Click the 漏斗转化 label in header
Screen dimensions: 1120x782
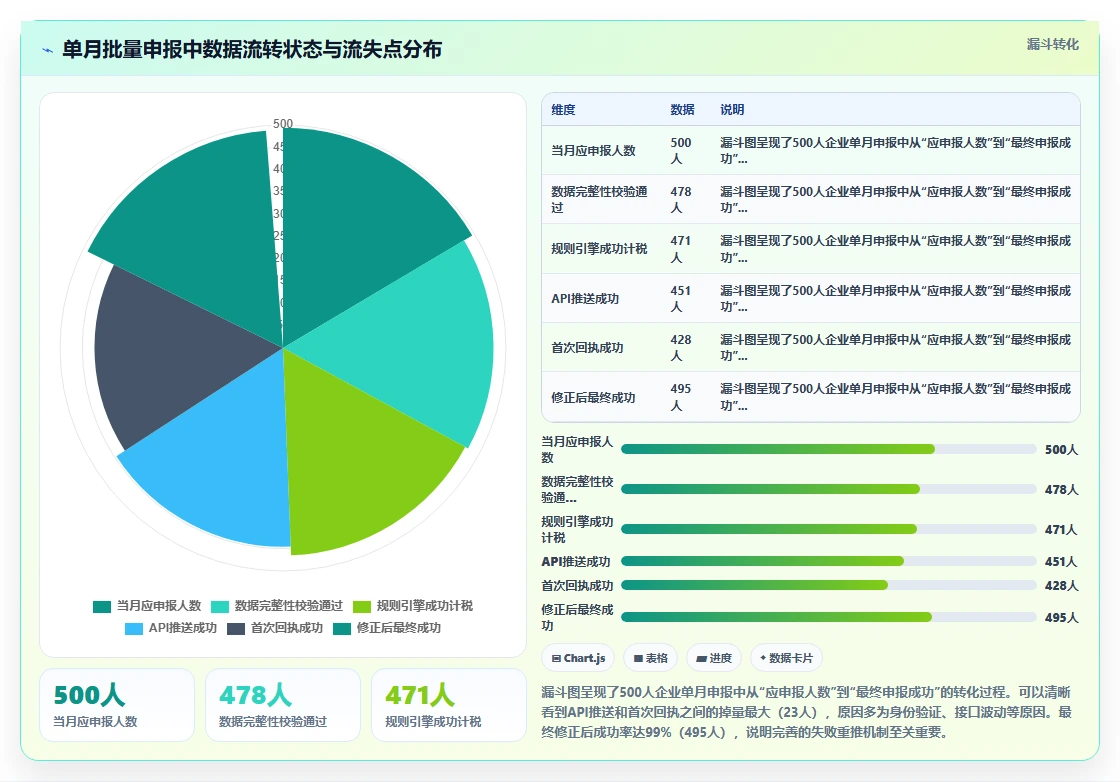[x=1052, y=44]
